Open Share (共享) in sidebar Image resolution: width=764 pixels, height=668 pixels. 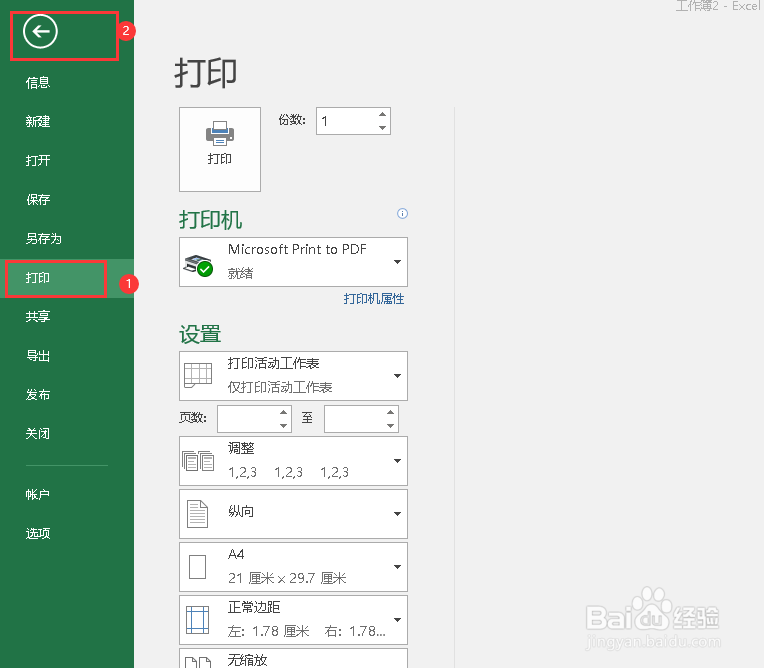click(38, 317)
